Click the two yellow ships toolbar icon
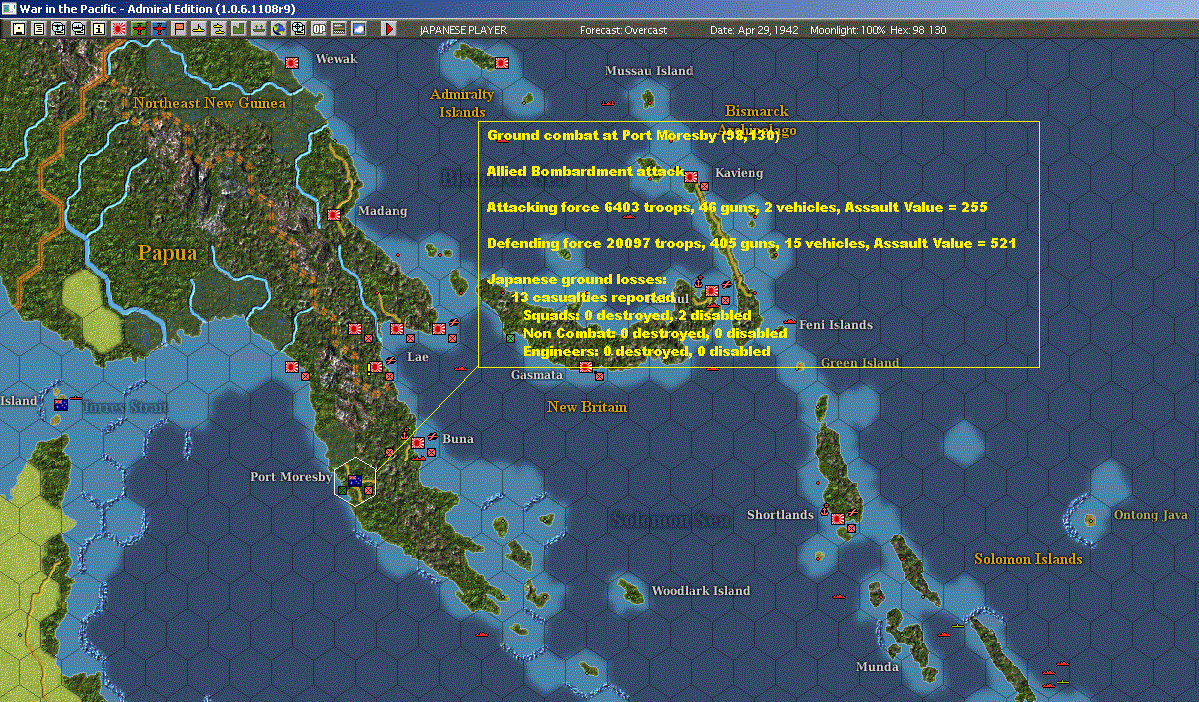1199x702 pixels. click(x=219, y=29)
